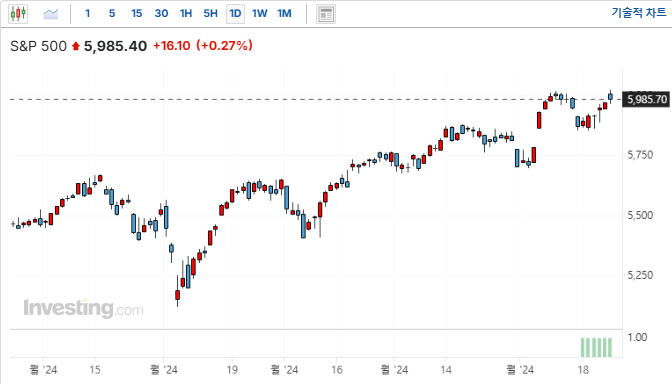
Task: Open the news panel icon beside 1M
Action: click(326, 14)
